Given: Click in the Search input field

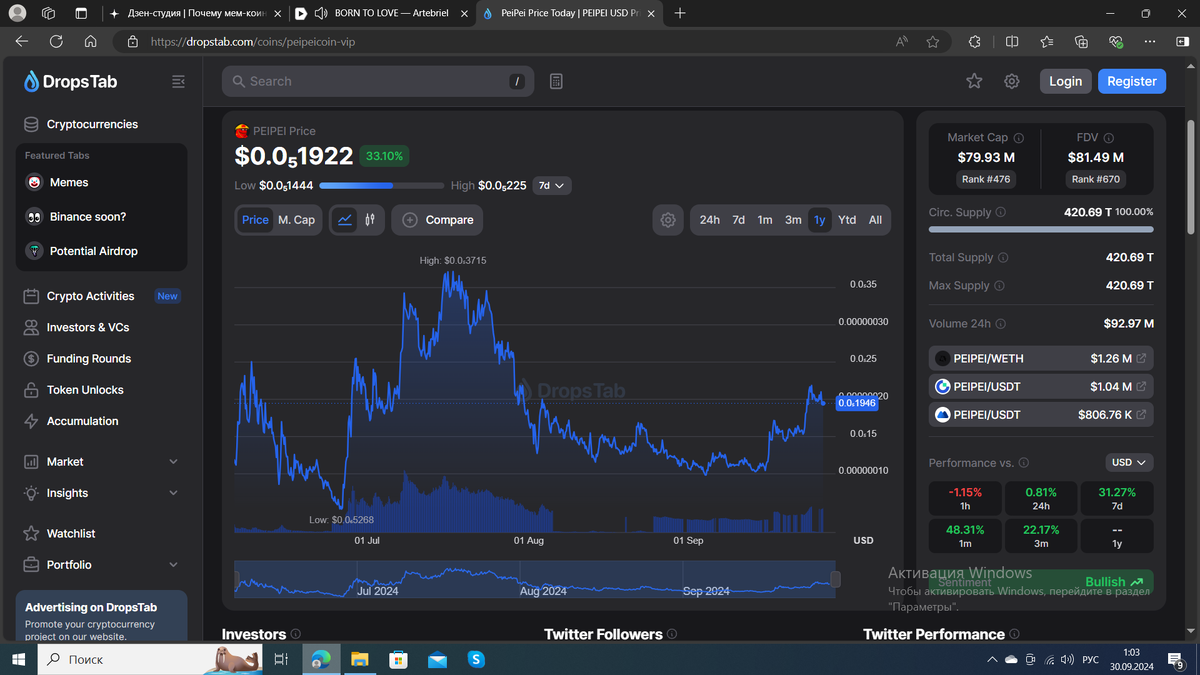Looking at the screenshot, I should 378,81.
